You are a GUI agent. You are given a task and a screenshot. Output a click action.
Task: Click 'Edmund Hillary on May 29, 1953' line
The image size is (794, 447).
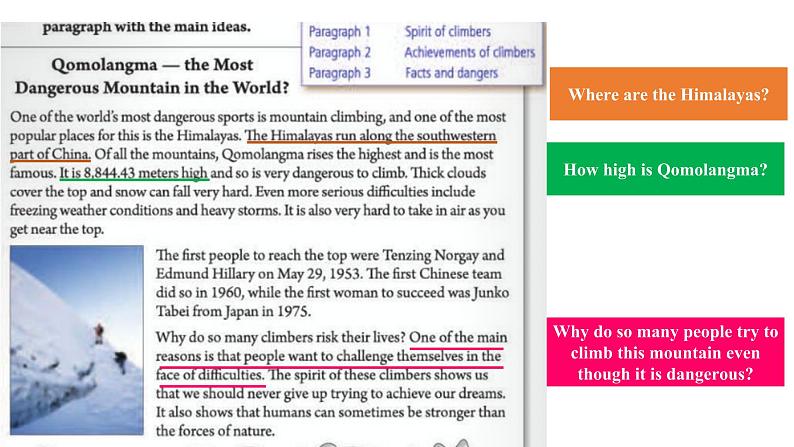click(329, 274)
